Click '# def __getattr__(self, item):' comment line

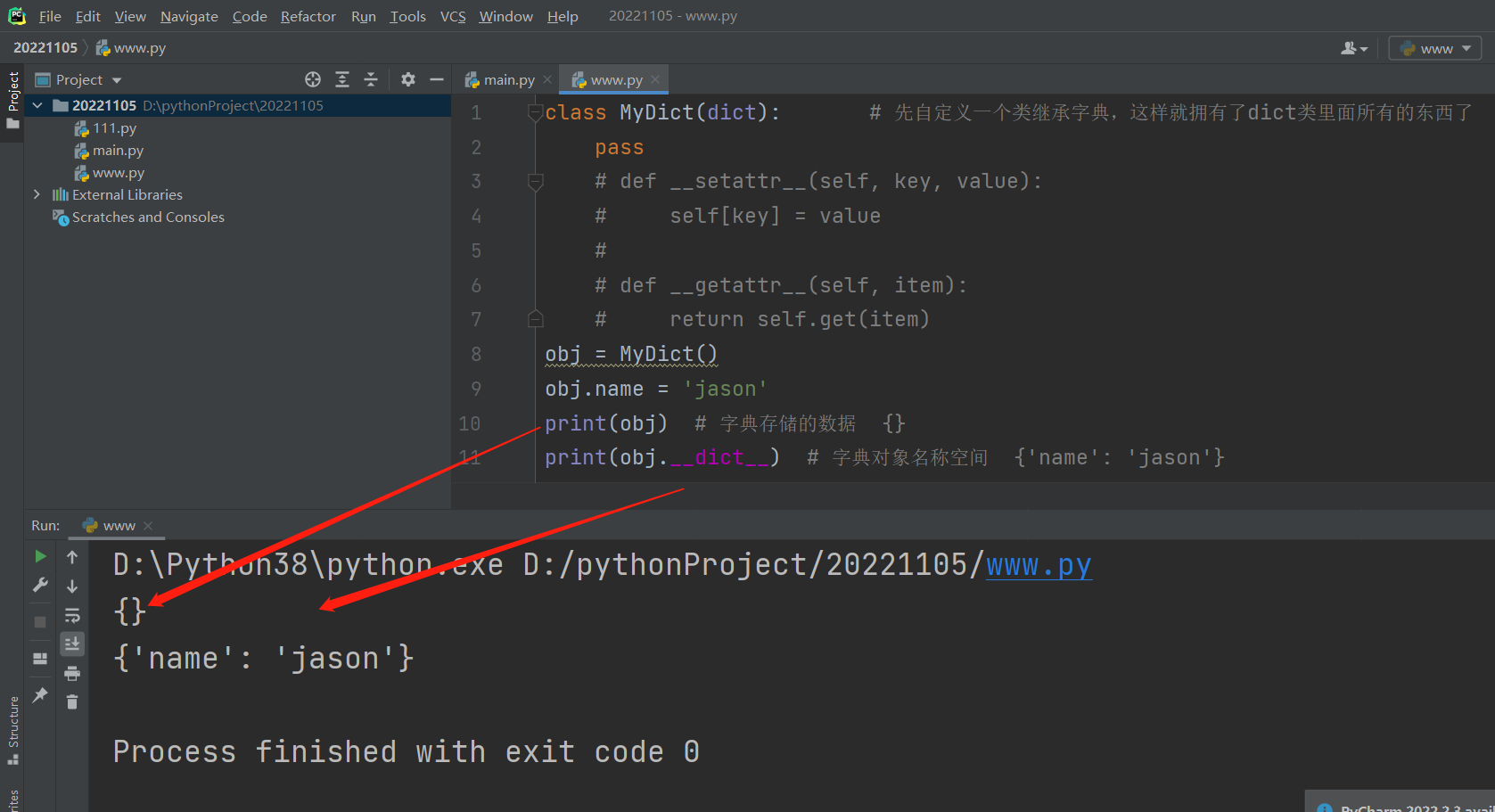coord(780,285)
